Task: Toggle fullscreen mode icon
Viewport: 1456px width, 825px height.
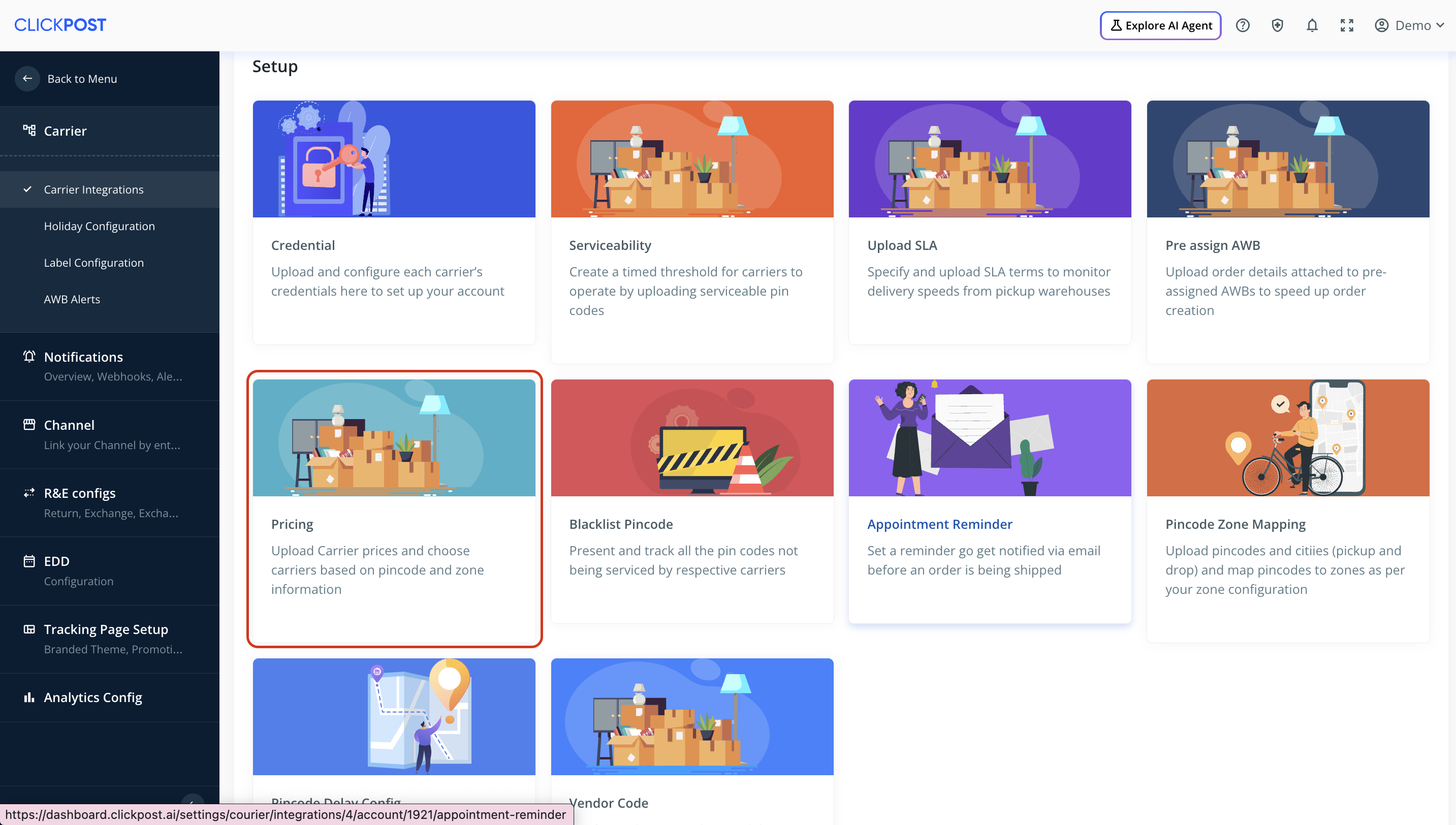Action: click(x=1347, y=25)
